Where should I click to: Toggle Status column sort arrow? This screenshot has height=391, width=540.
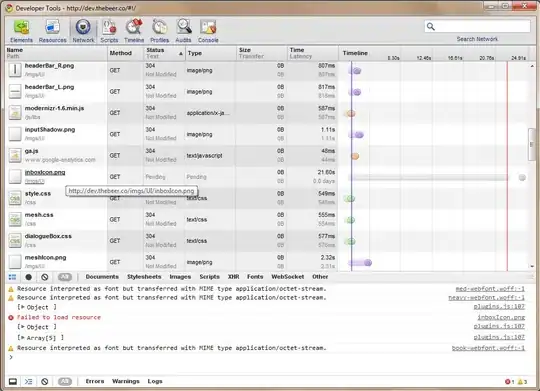(180, 54)
